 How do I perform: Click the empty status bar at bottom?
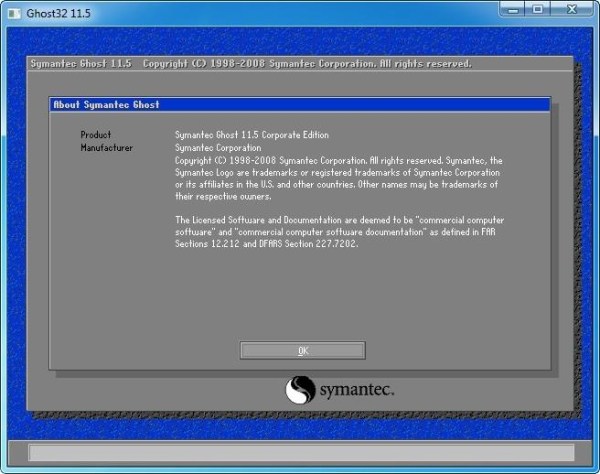(300, 453)
